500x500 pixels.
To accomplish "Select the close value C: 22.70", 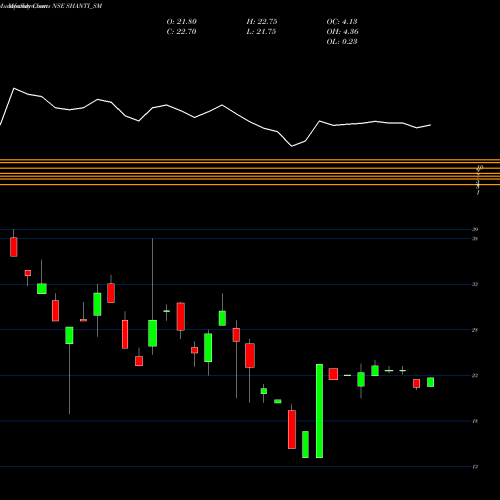I will [181, 32].
